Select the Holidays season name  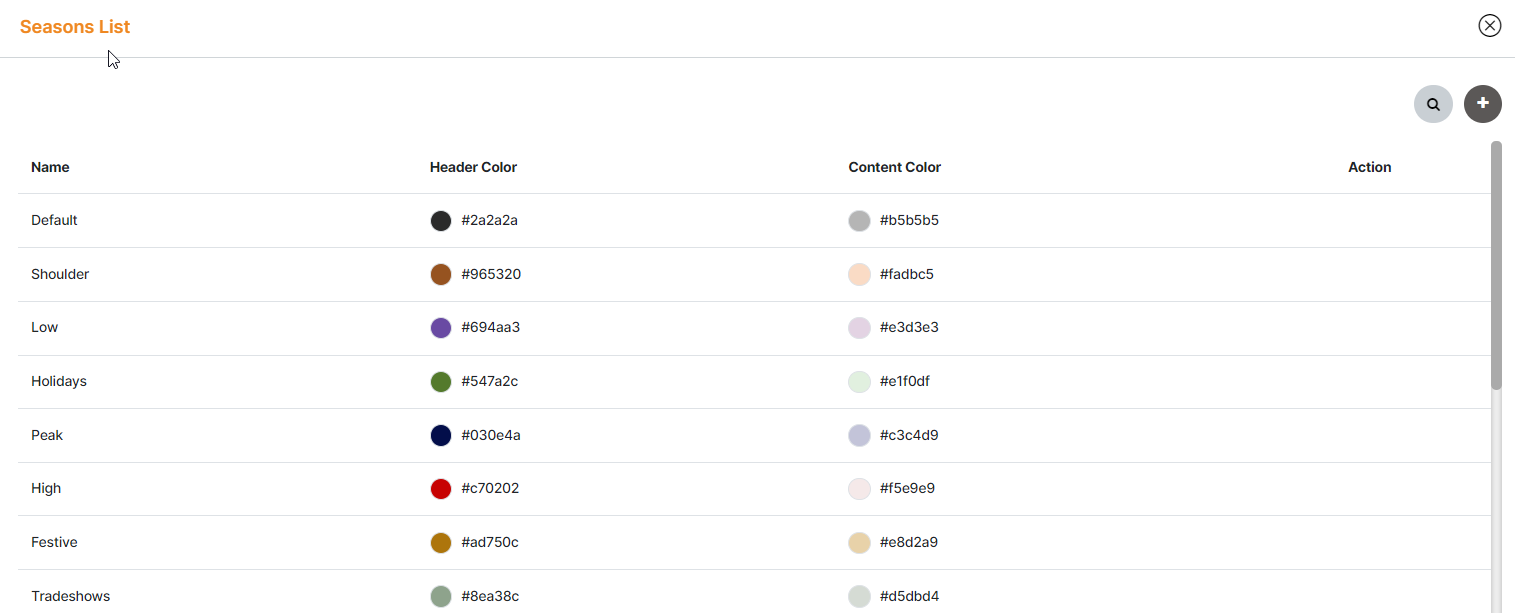(59, 381)
